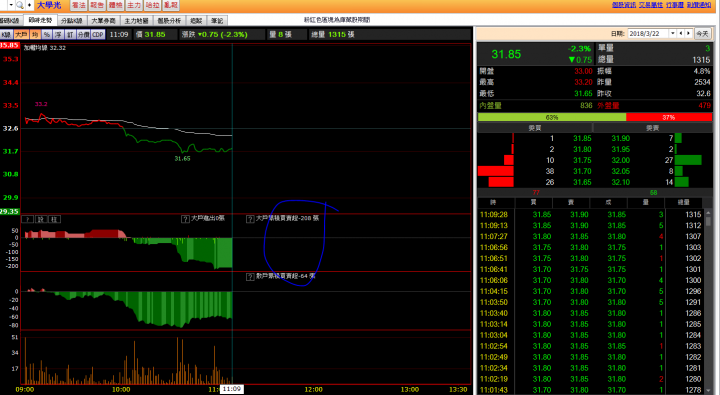Click the 總量 1315 張 field in info bar
The height and width of the screenshot is (395, 720).
pos(332,34)
